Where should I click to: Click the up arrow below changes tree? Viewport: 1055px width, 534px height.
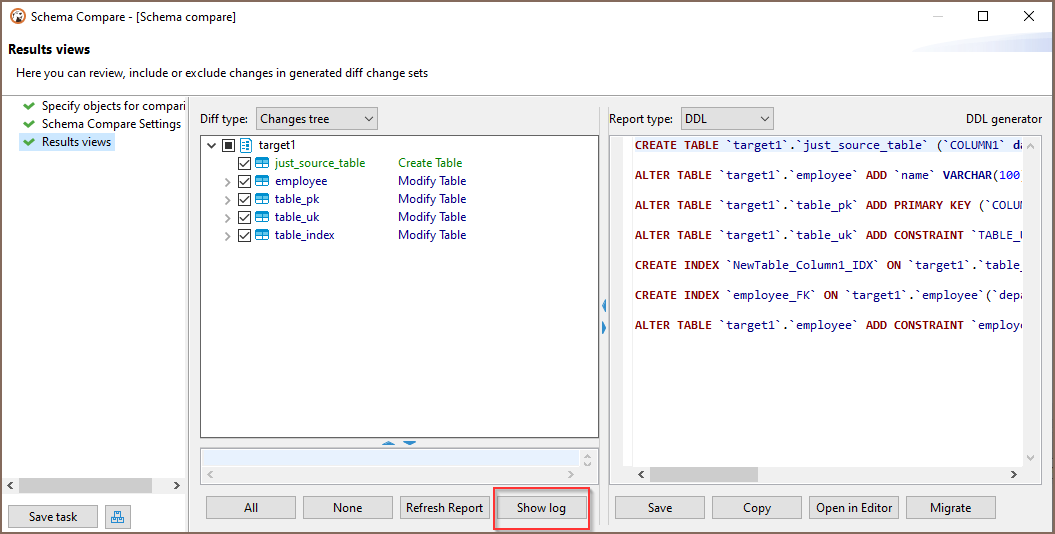[389, 443]
